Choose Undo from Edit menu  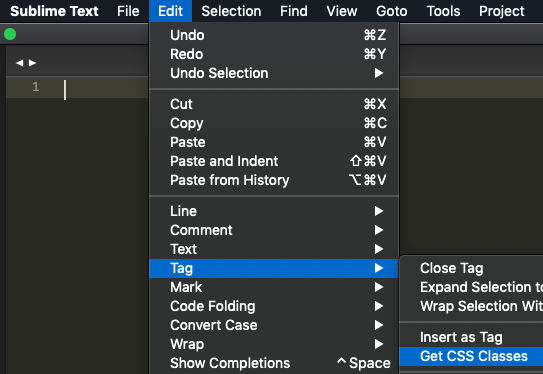[x=274, y=35]
